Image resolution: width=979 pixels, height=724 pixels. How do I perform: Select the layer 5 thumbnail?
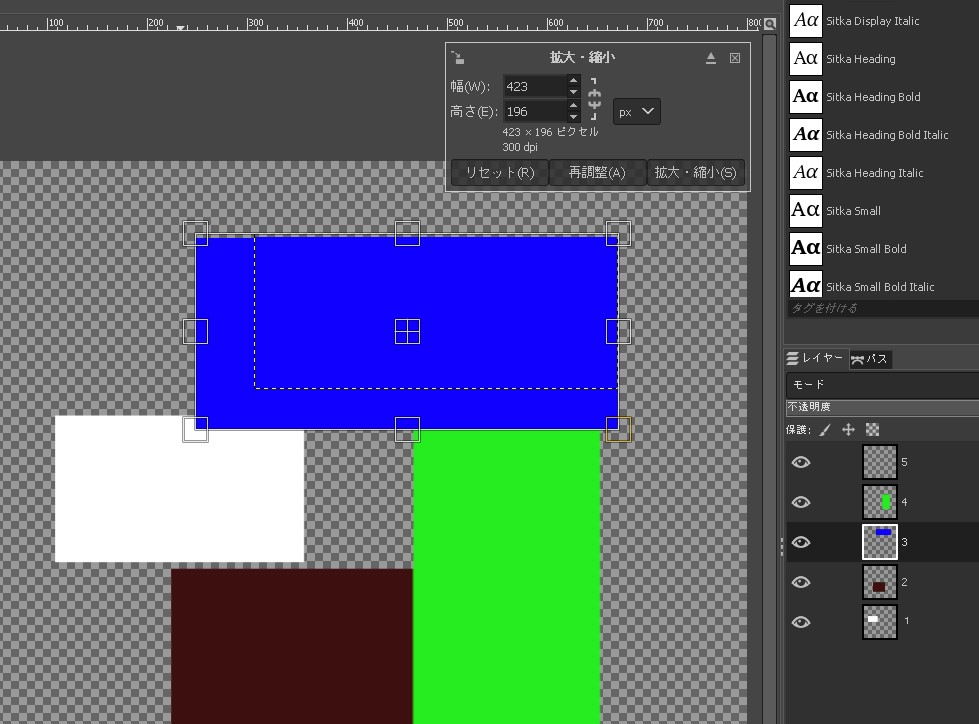click(x=880, y=462)
